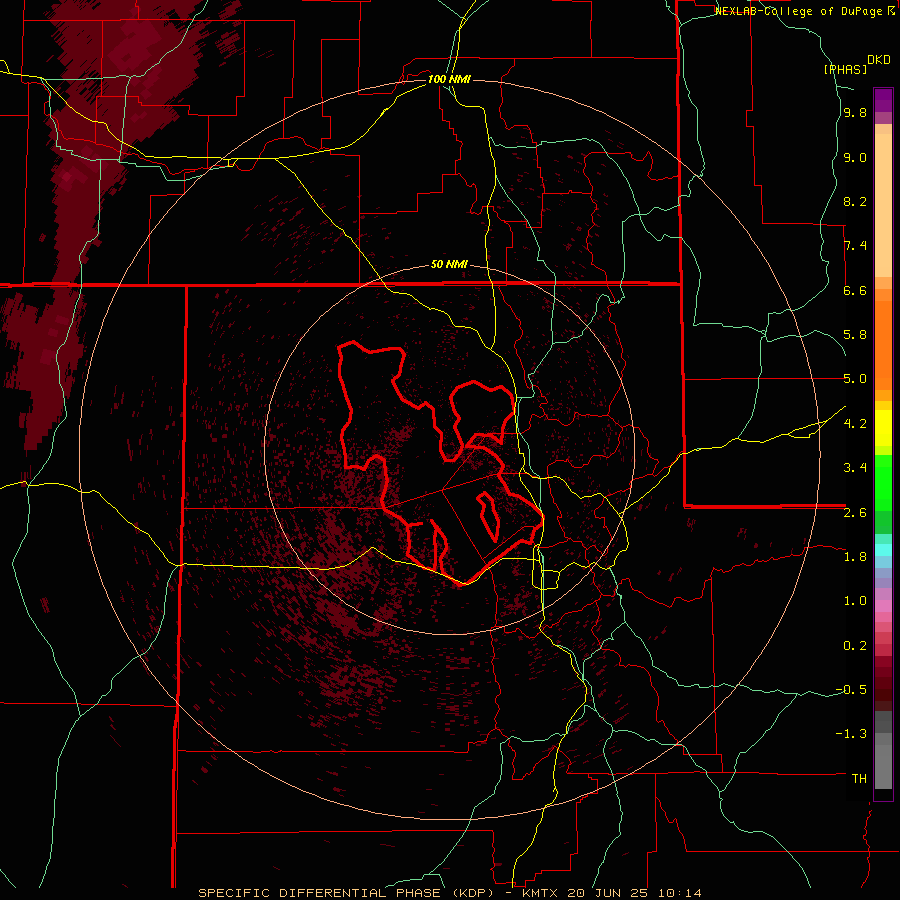Pick the cyan band on the colorbar
This screenshot has height=900, width=900.
tap(883, 550)
